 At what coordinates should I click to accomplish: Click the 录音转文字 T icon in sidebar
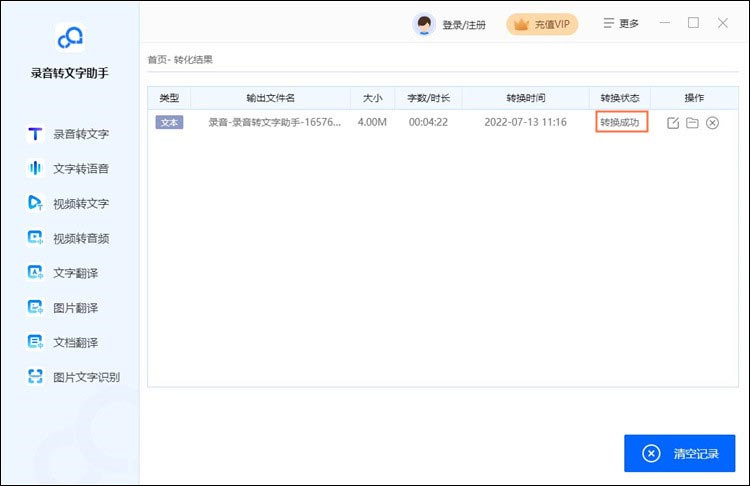click(35, 134)
